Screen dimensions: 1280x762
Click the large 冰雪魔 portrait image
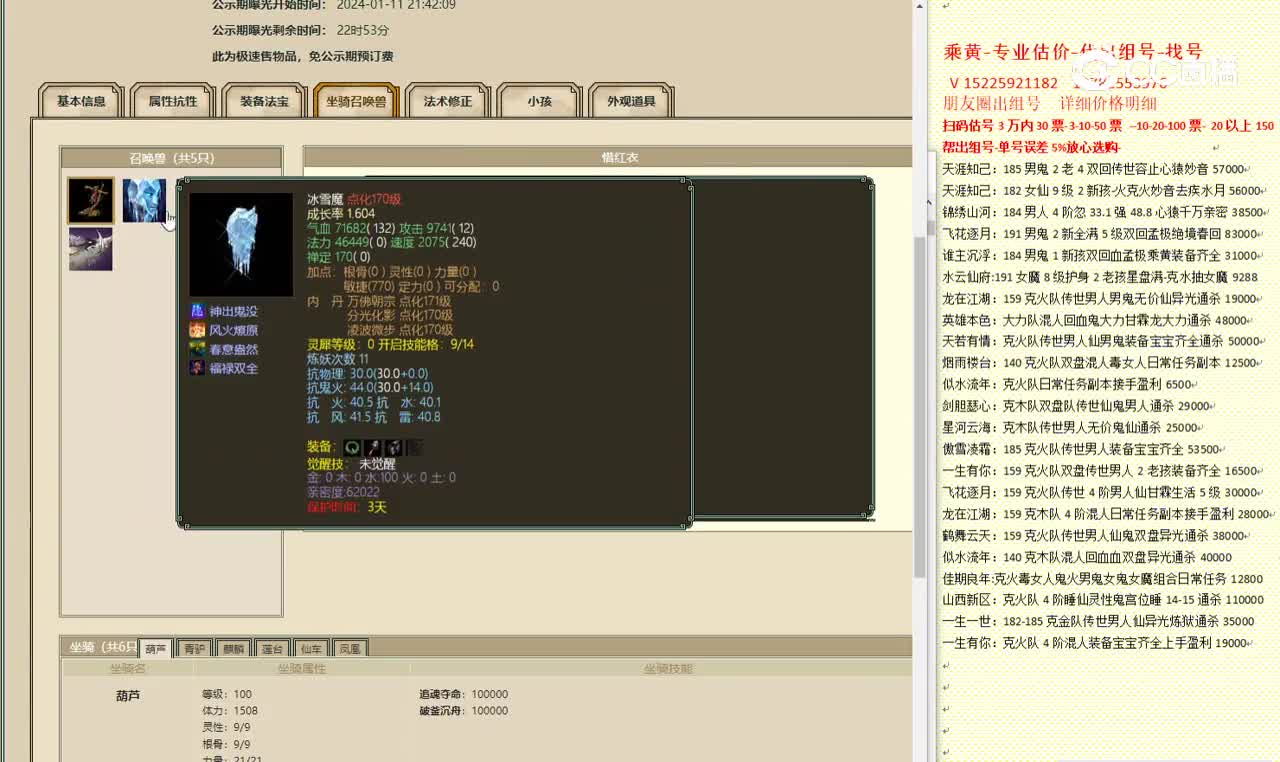point(241,244)
